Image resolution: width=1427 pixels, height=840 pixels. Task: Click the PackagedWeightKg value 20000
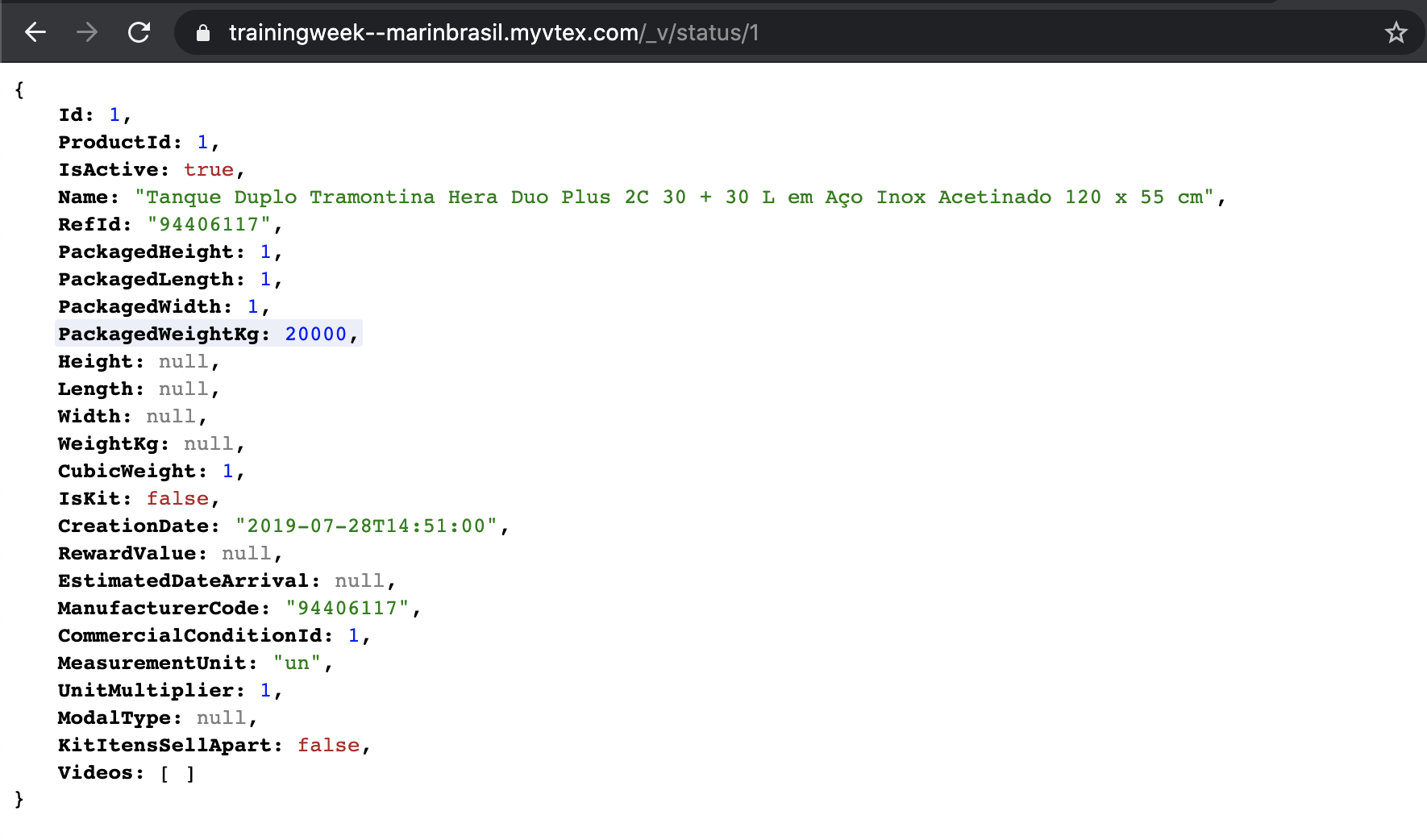[x=316, y=335]
